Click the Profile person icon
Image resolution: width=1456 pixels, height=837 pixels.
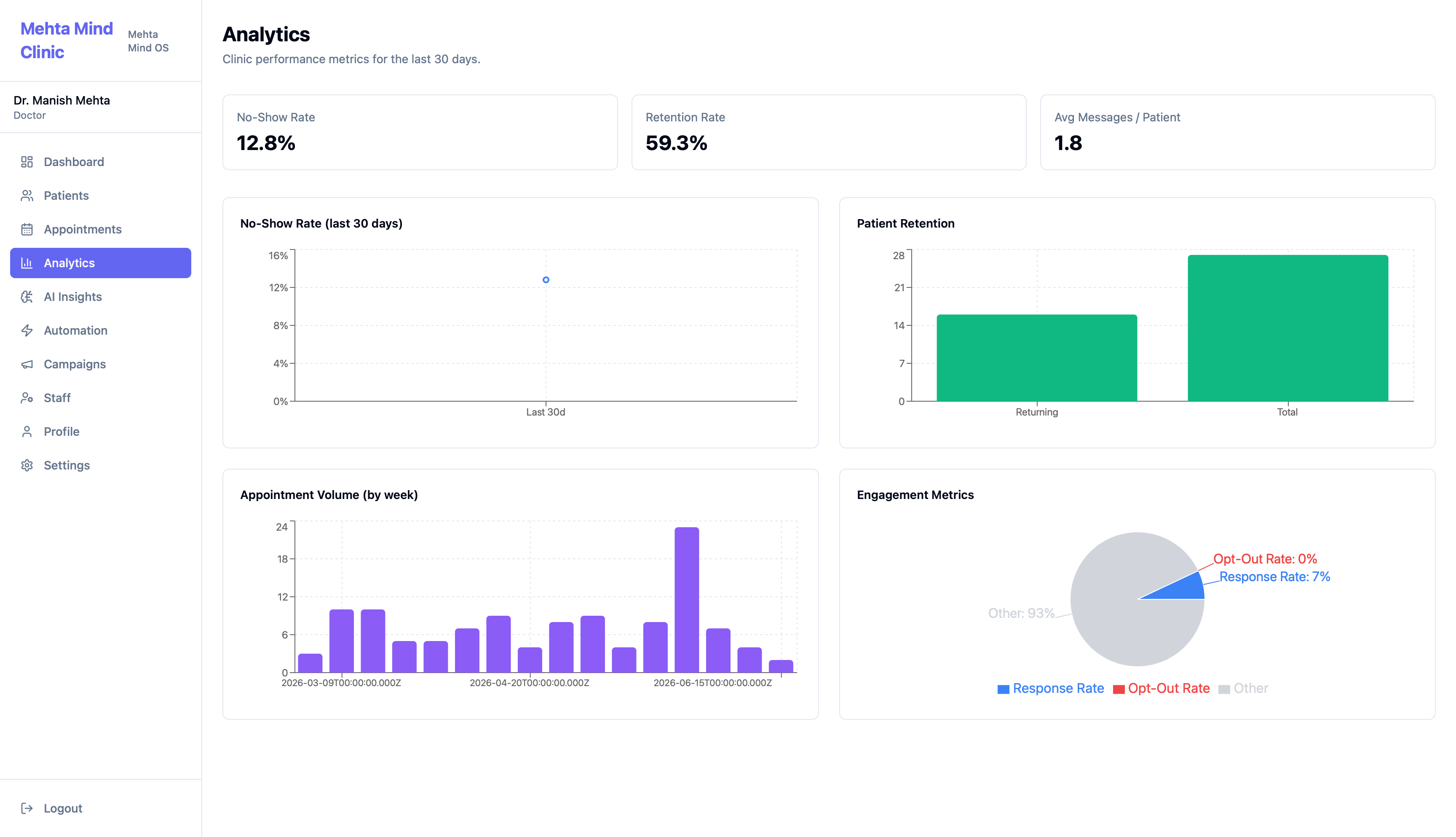27,432
